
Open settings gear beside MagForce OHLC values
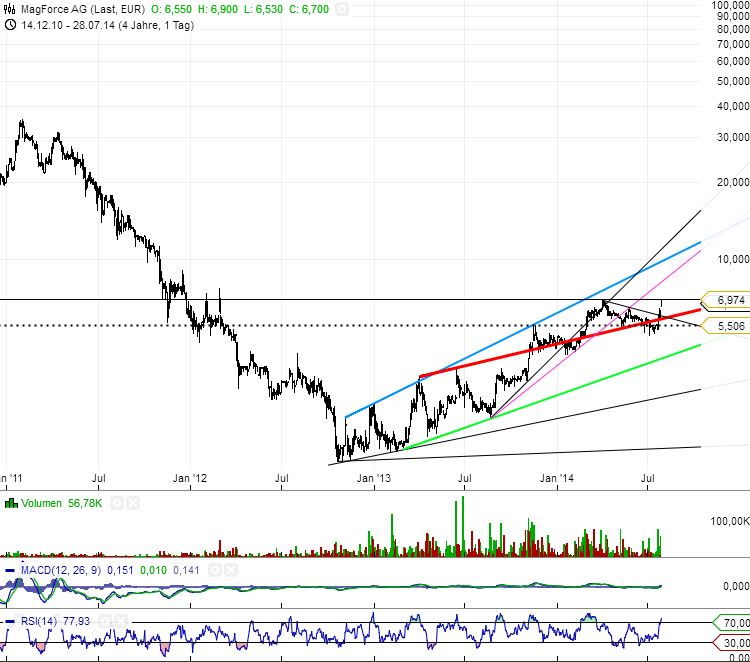coord(342,9)
